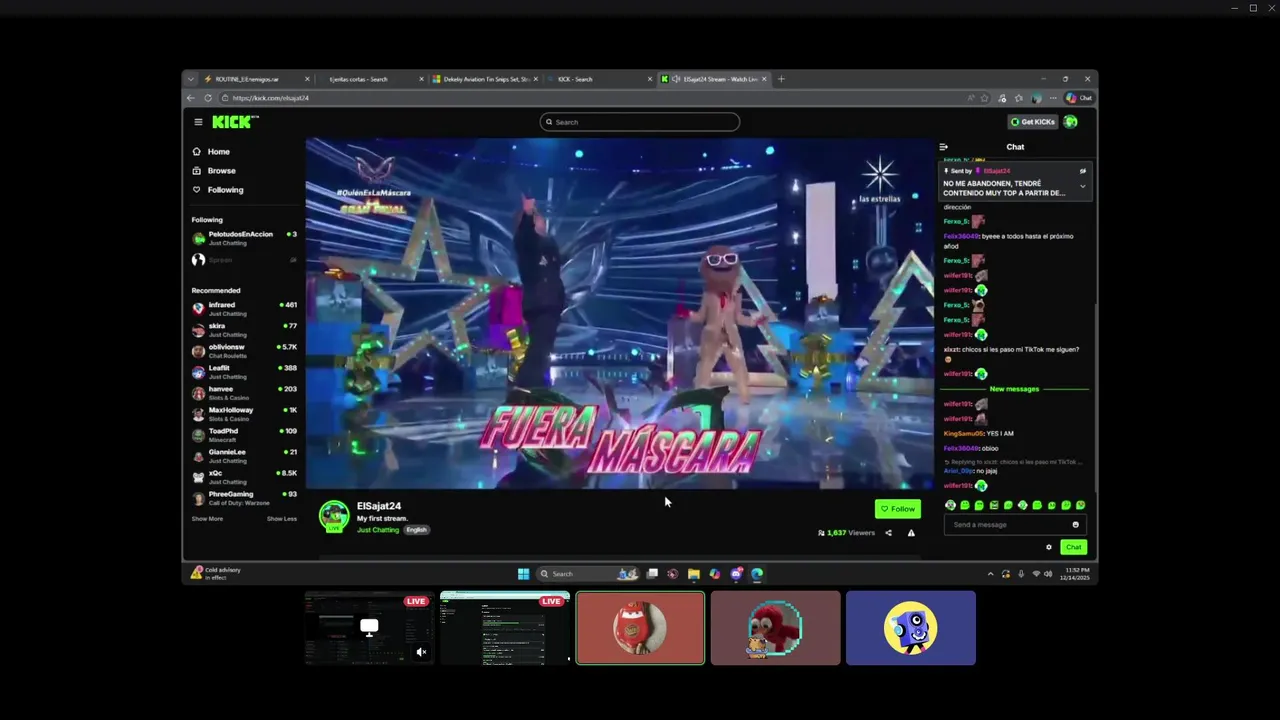Click Show Less under recommended channels
Viewport: 1280px width, 720px height.
click(282, 519)
